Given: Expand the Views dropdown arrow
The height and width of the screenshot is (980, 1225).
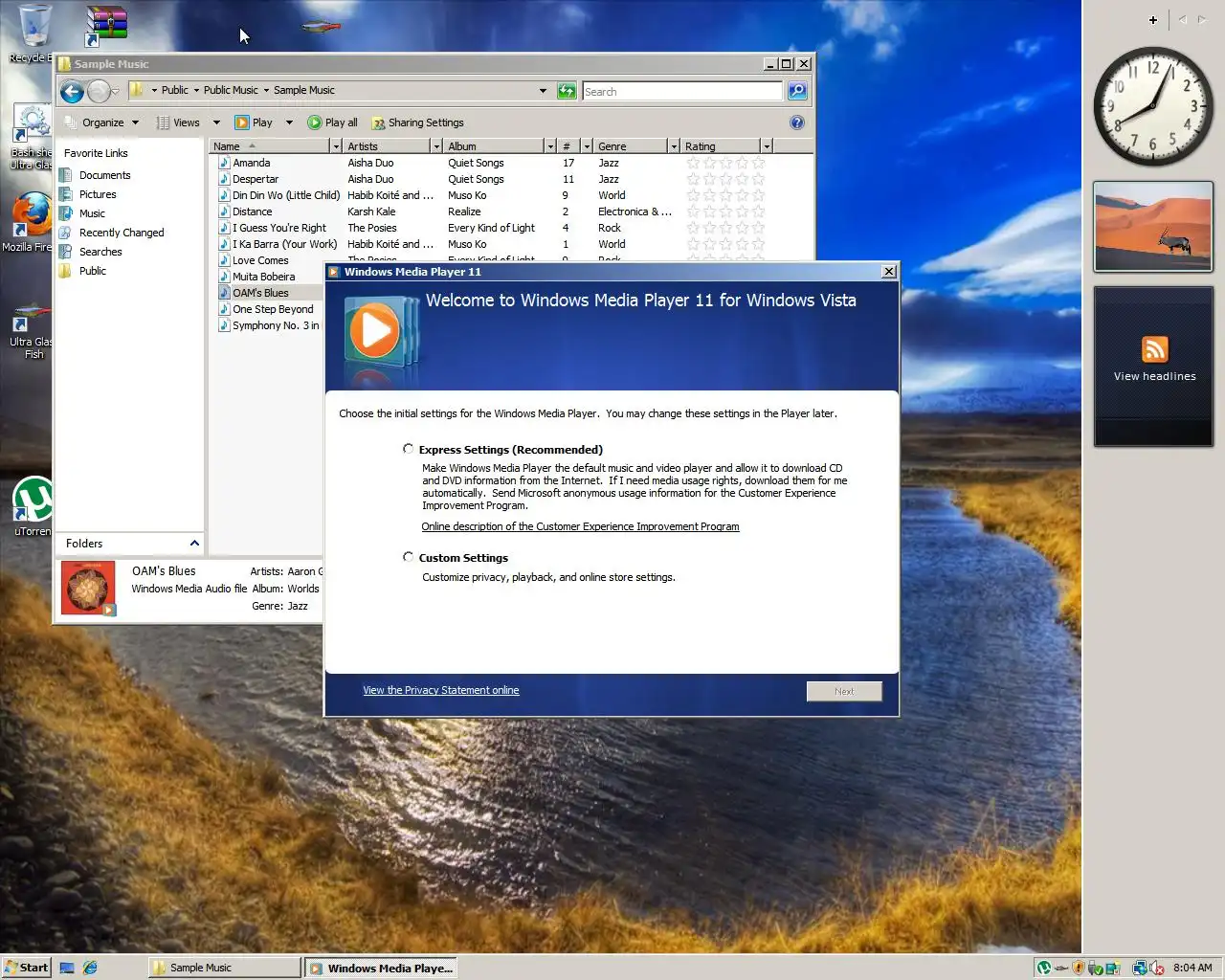Looking at the screenshot, I should (x=216, y=122).
